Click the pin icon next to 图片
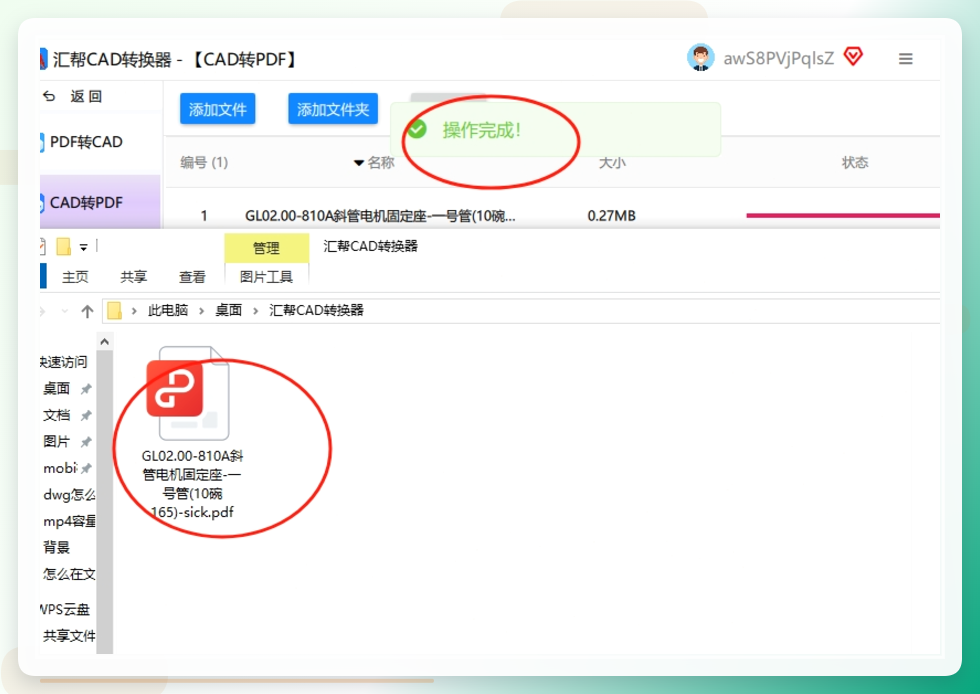 click(86, 442)
